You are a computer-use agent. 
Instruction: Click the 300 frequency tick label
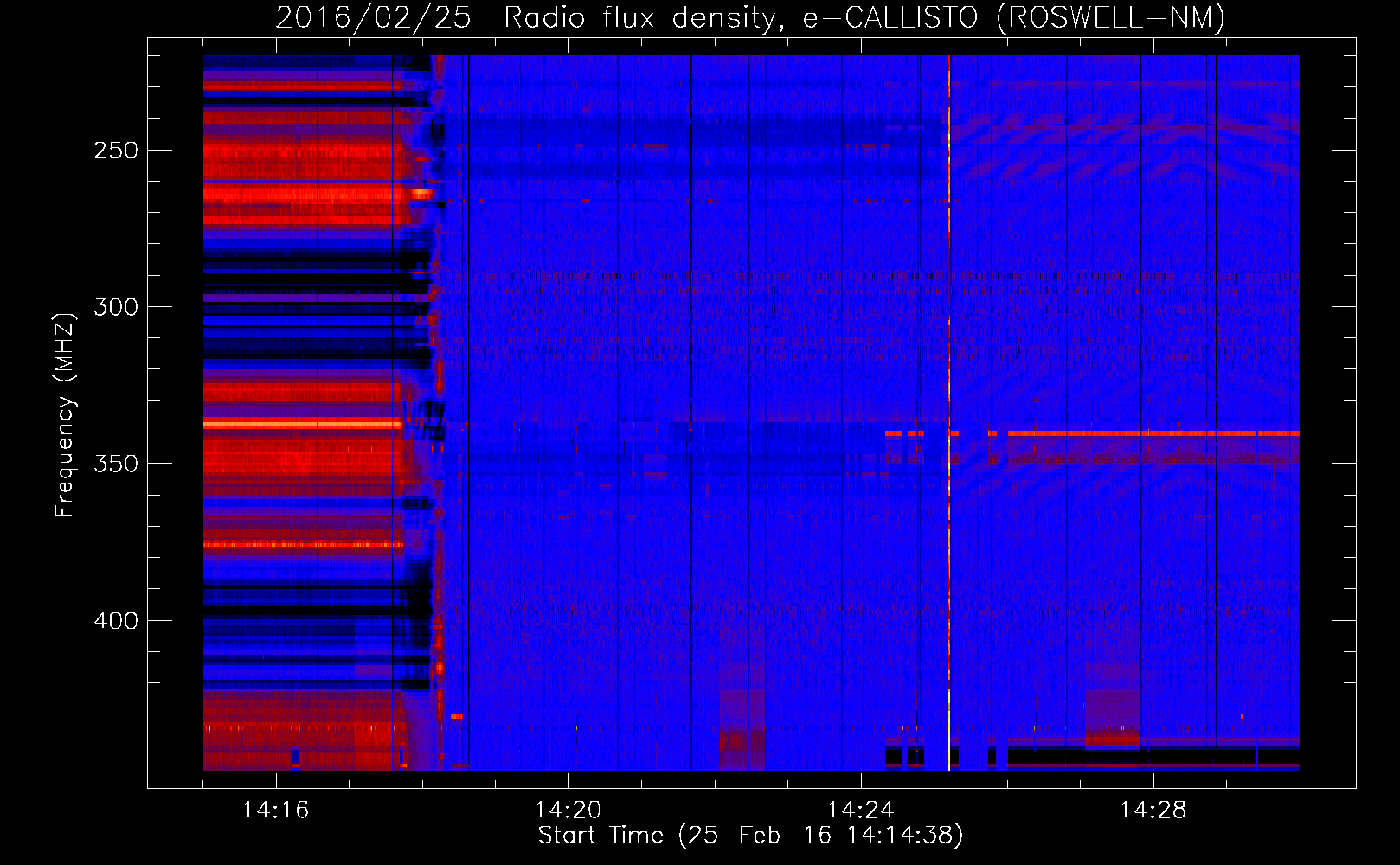pyautogui.click(x=116, y=307)
